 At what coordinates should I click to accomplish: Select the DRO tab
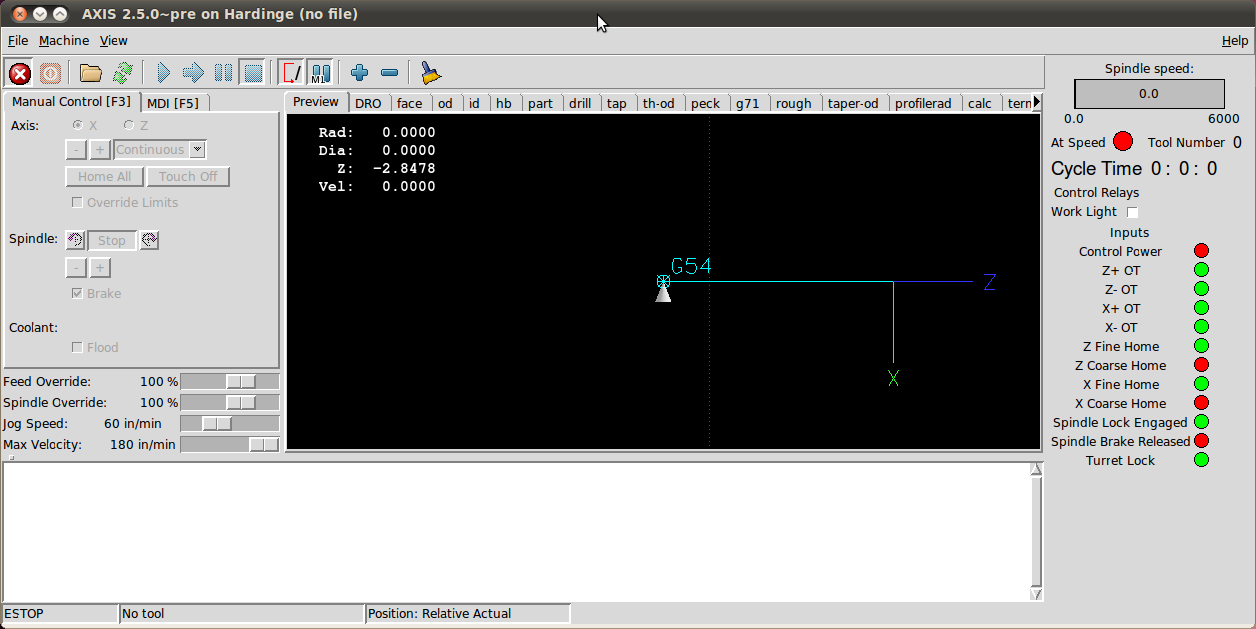point(368,103)
